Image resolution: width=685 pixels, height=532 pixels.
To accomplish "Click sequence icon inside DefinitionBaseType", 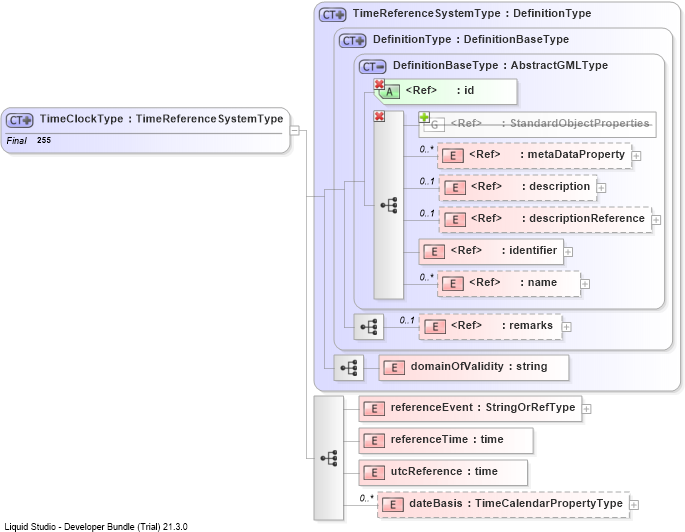I will pos(389,205).
